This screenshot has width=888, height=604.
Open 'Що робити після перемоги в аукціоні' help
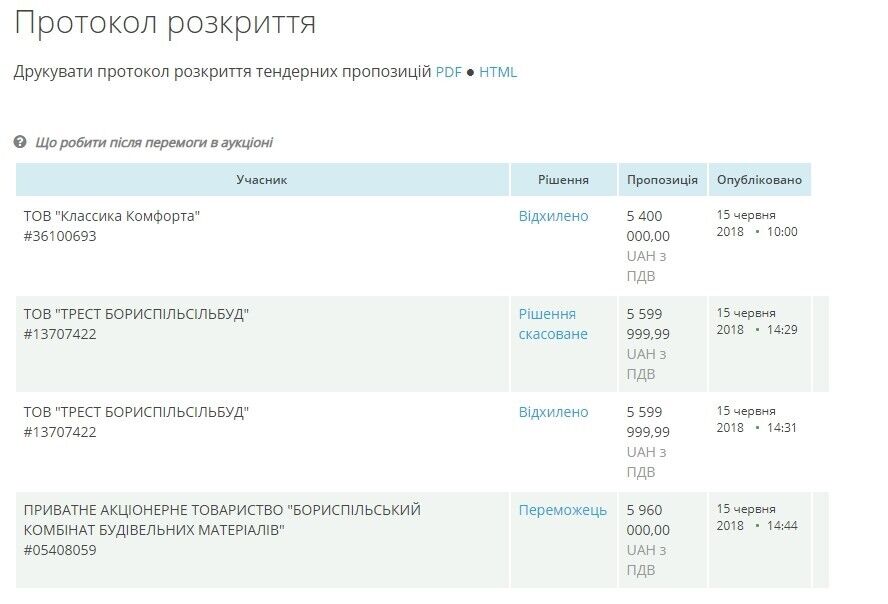click(154, 142)
